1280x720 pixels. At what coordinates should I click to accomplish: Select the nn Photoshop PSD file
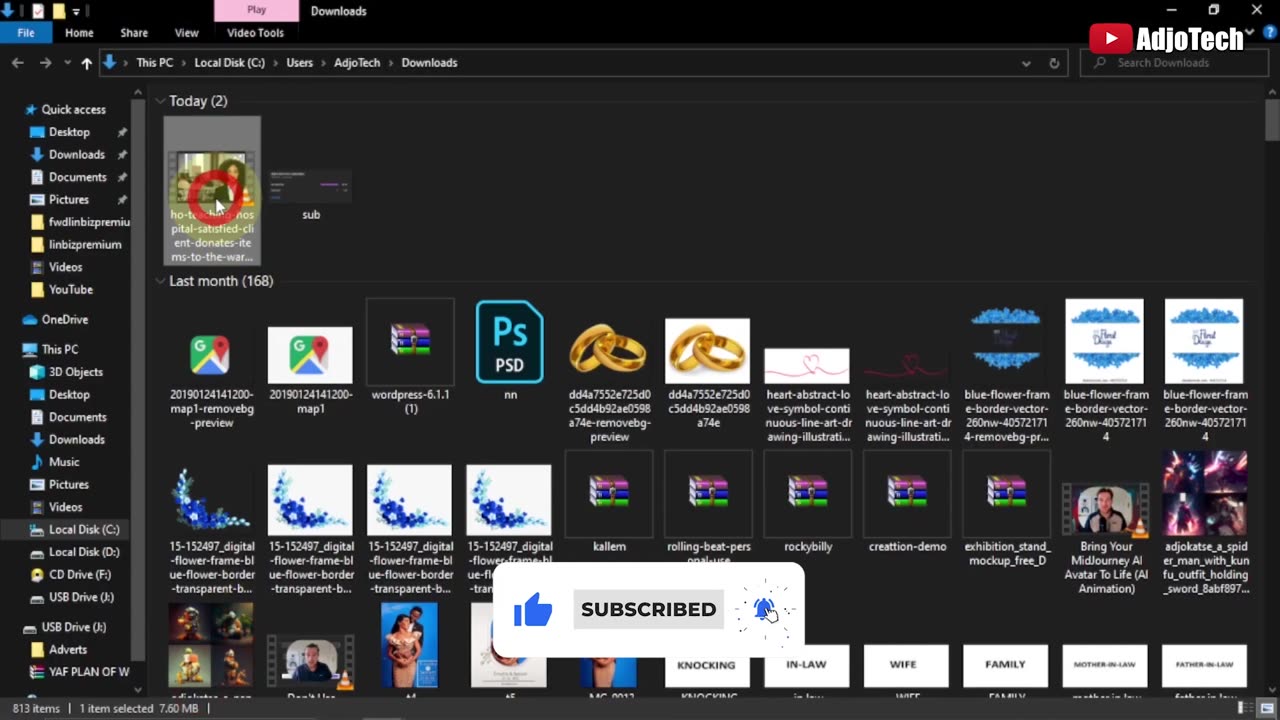click(509, 350)
